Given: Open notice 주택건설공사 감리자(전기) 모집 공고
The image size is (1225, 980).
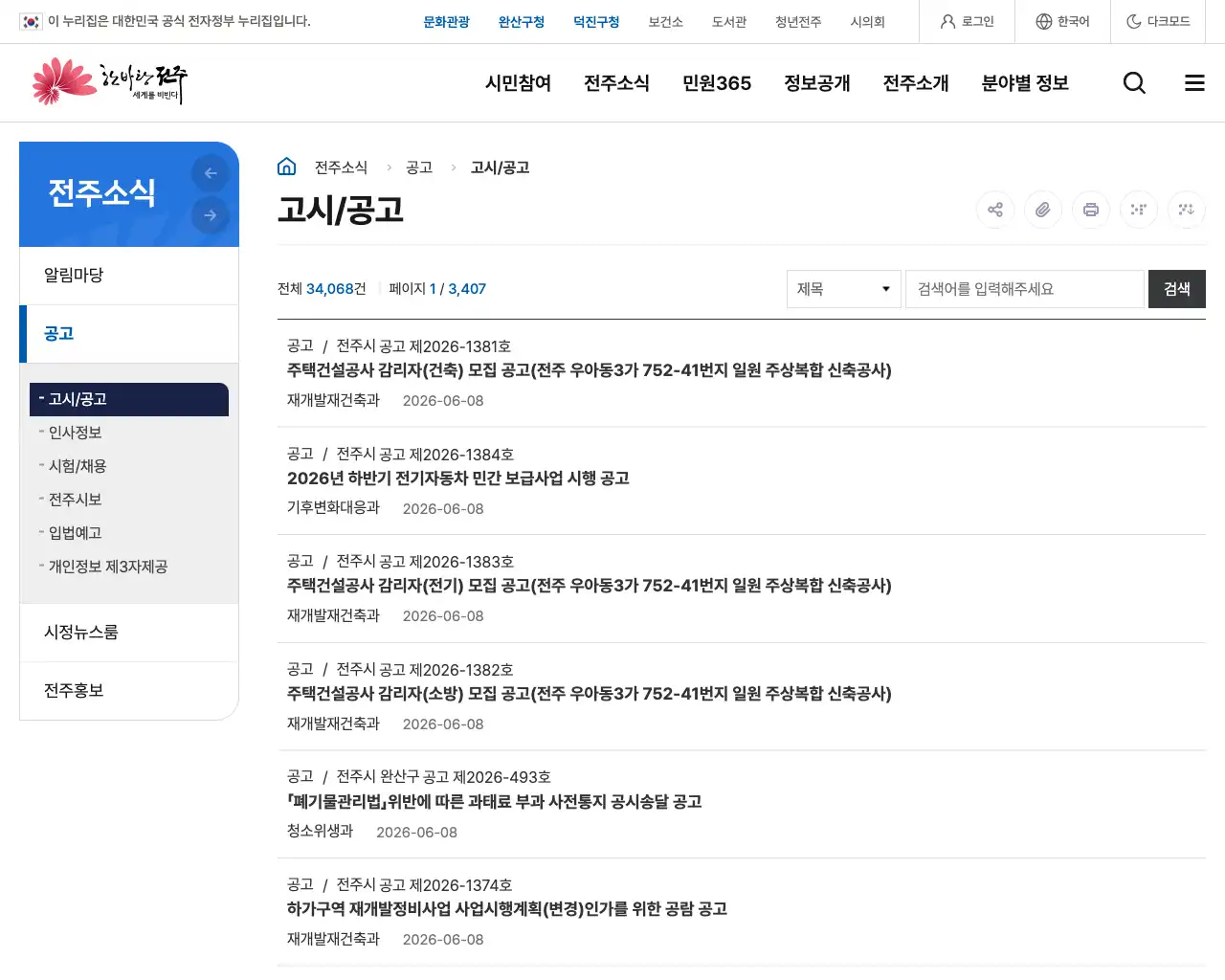Looking at the screenshot, I should pos(589,586).
